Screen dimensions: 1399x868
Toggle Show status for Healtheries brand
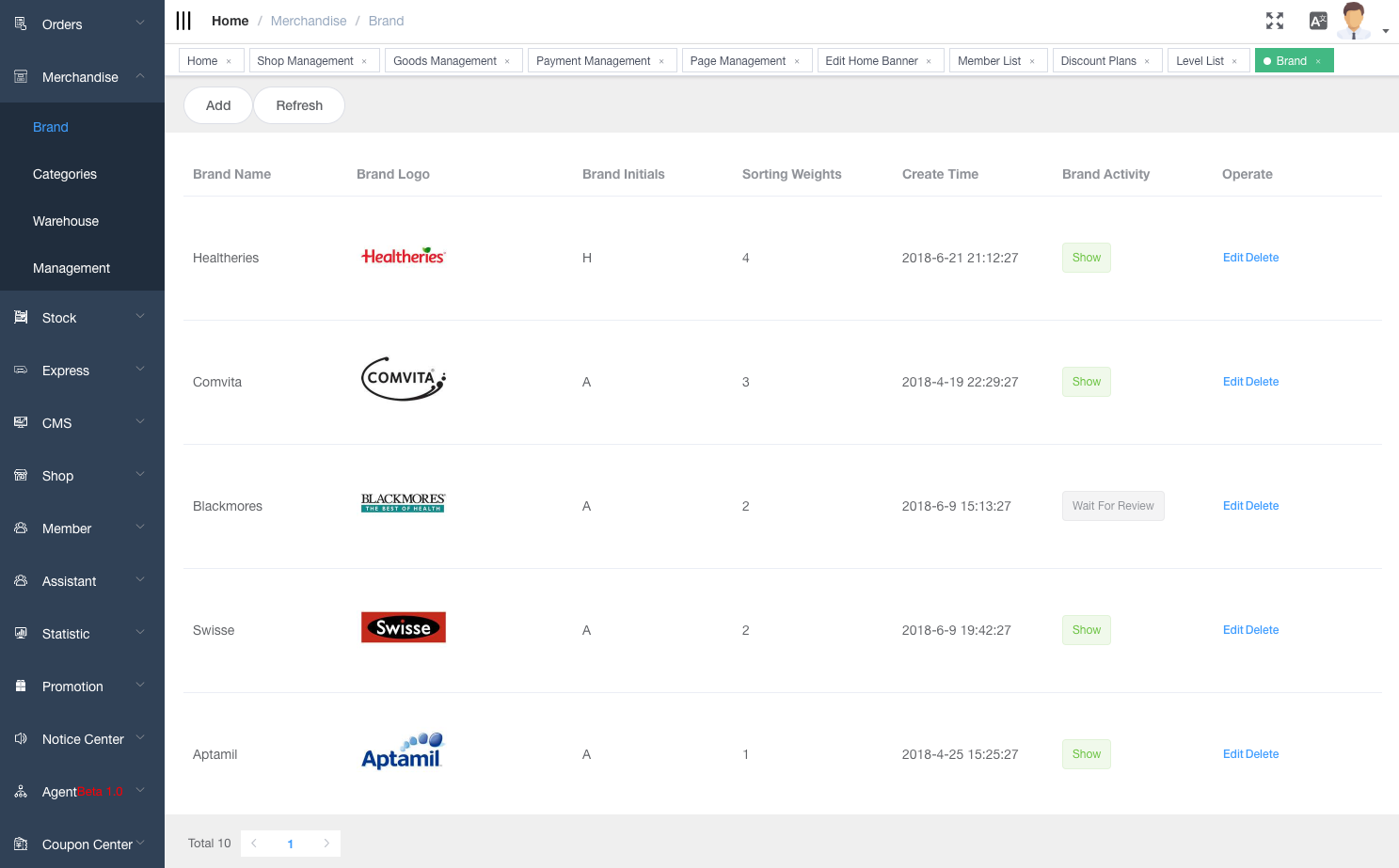(1086, 258)
